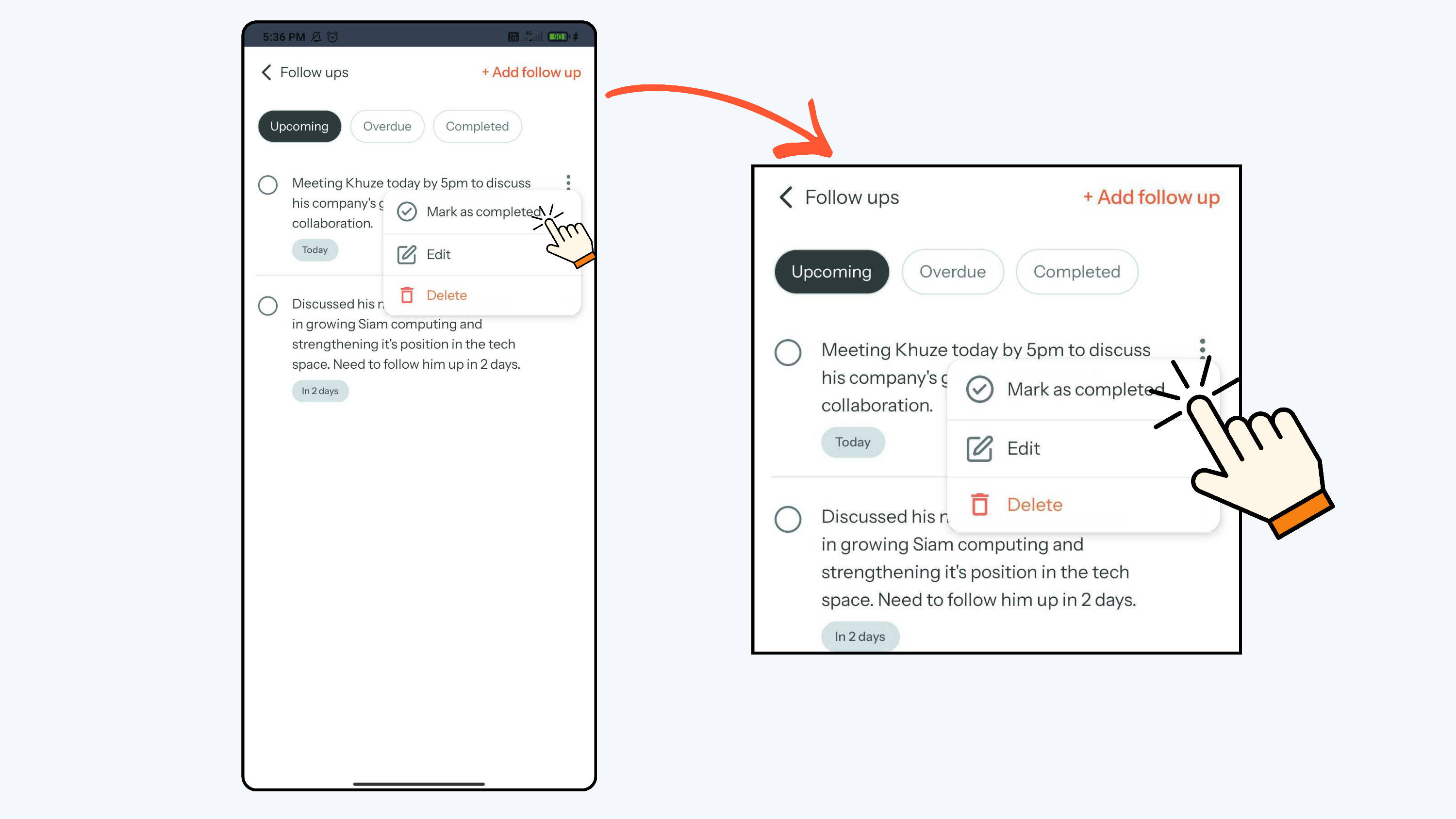
Task: Click the Edit pencil icon in the phone menu
Action: [406, 254]
